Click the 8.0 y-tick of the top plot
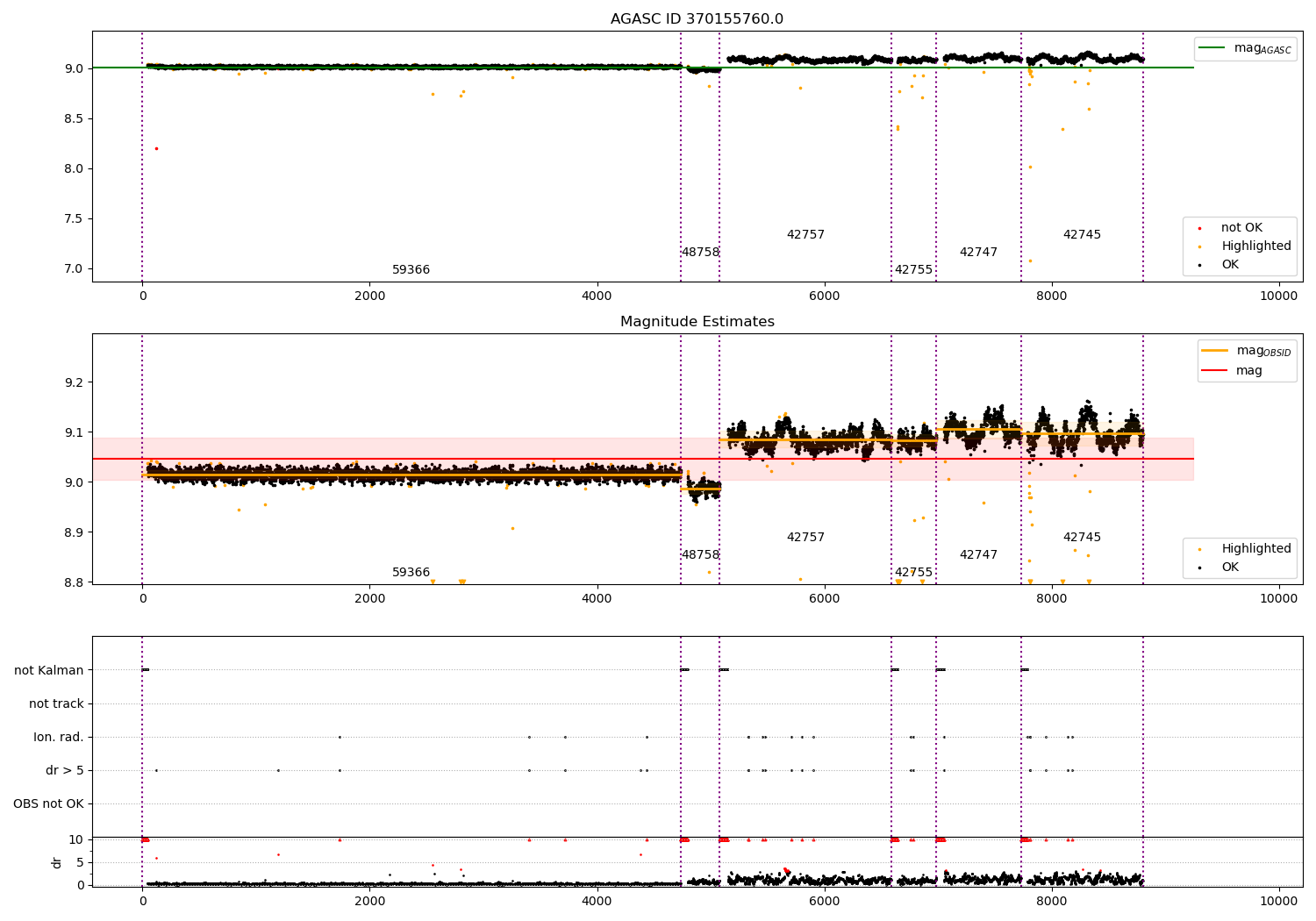The image size is (1316, 921). [x=75, y=168]
